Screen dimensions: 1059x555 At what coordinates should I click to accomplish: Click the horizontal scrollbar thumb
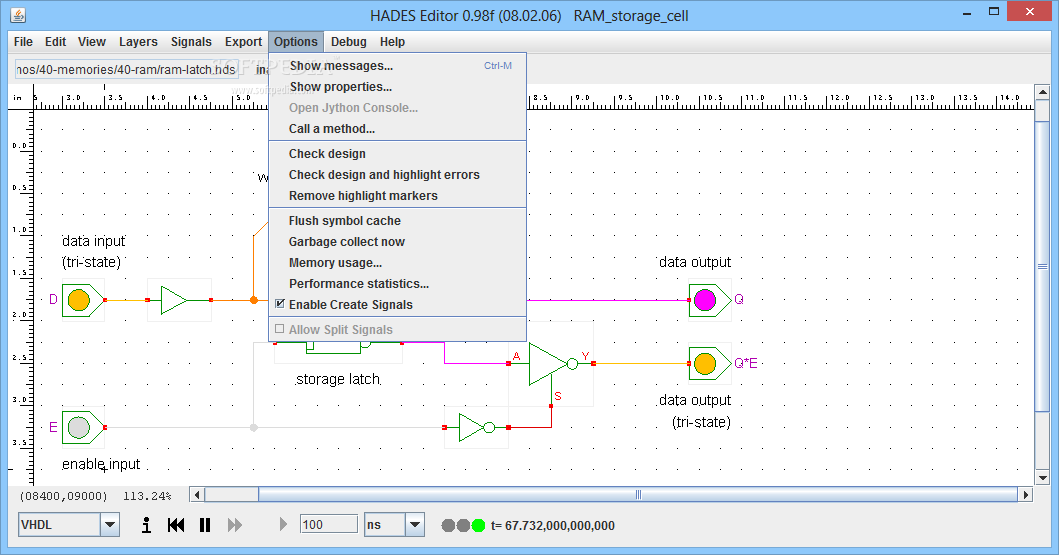click(x=638, y=495)
